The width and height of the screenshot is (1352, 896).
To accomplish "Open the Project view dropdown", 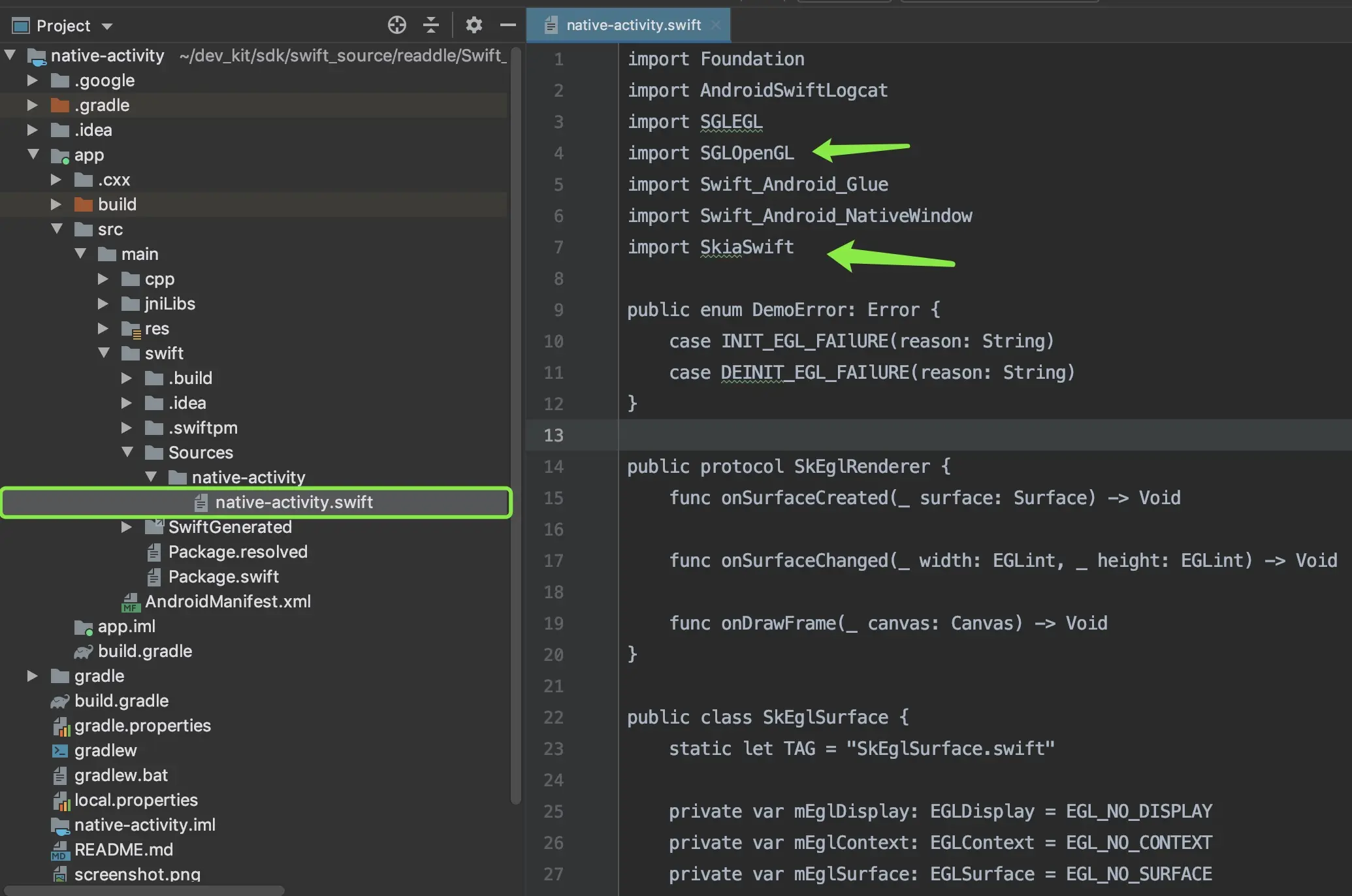I will pyautogui.click(x=107, y=26).
